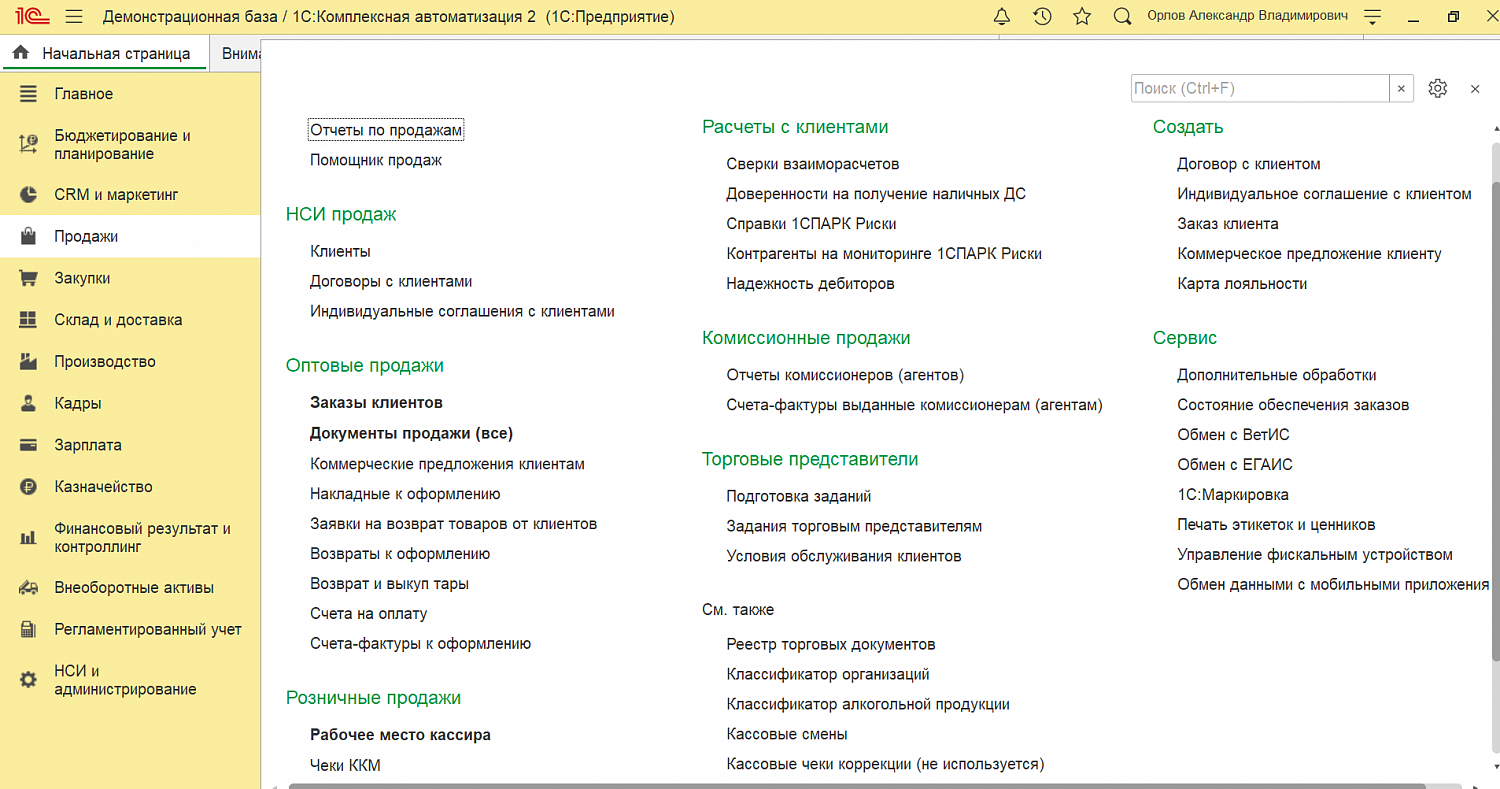The width and height of the screenshot is (1500, 789).
Task: Open Справки 1СПАРК Риски
Action: [x=811, y=224]
